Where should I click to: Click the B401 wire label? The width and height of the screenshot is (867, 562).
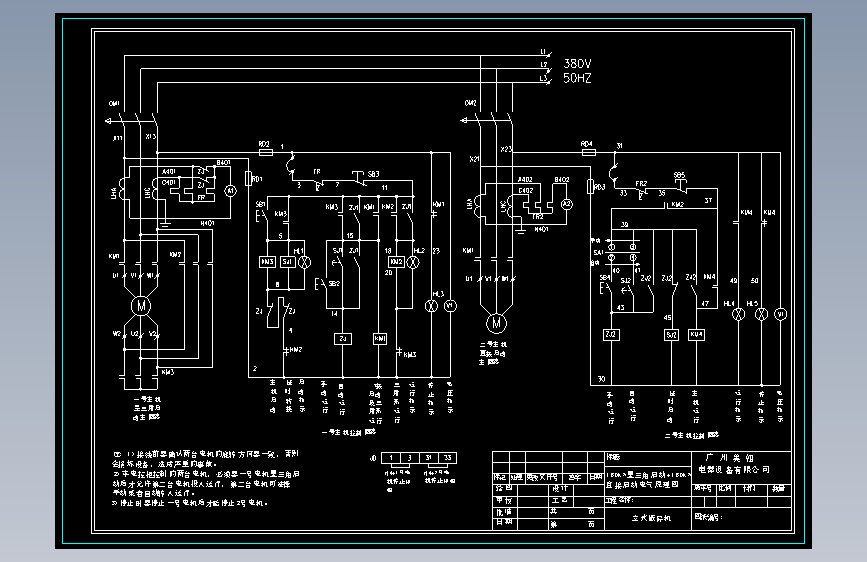pyautogui.click(x=223, y=163)
